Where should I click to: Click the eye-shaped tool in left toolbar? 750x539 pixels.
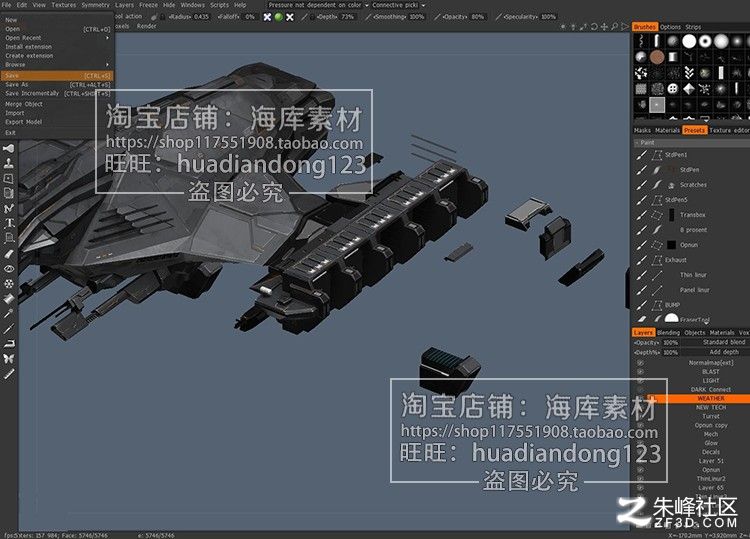(x=9, y=268)
